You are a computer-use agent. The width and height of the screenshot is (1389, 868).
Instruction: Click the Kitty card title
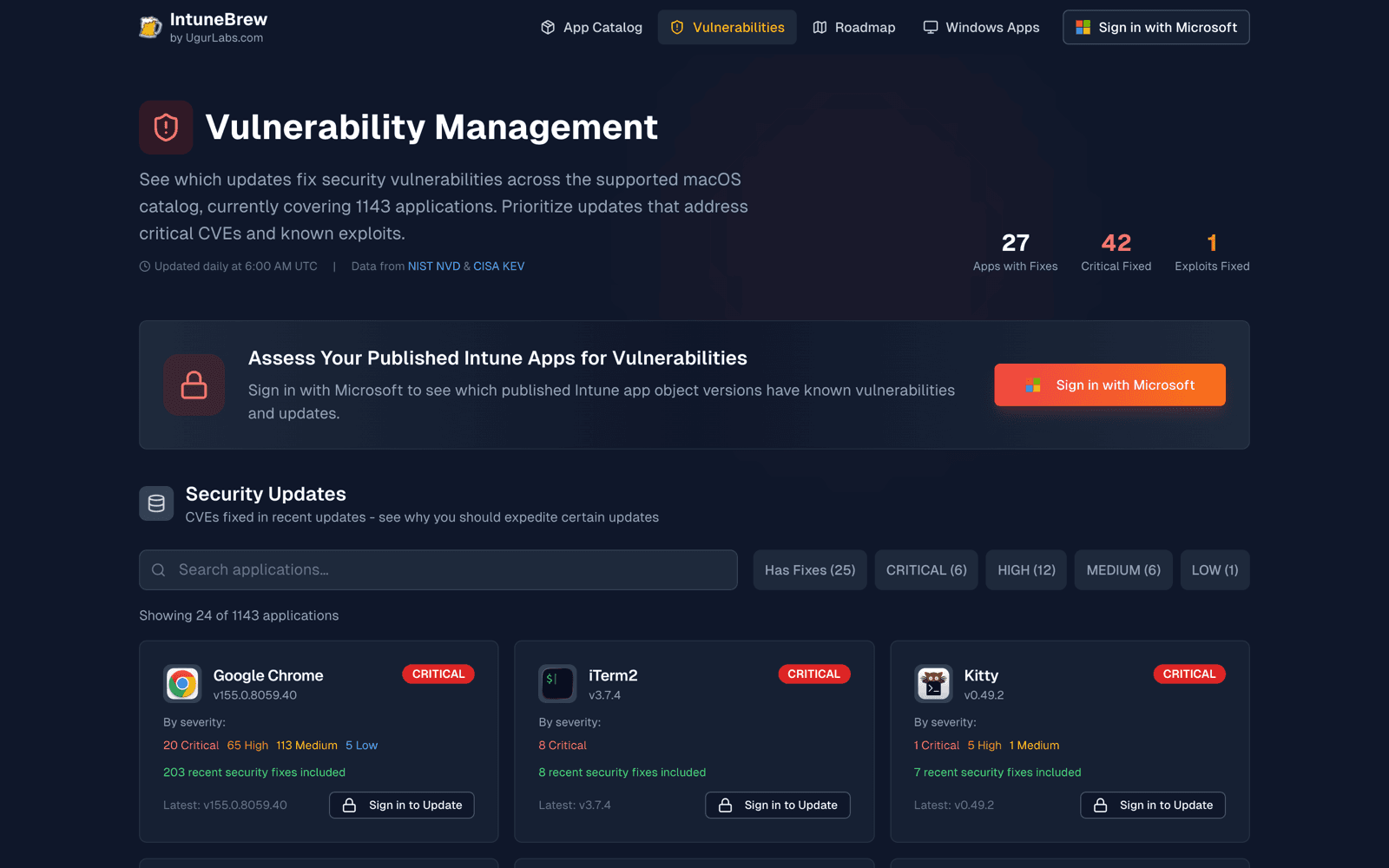point(981,675)
